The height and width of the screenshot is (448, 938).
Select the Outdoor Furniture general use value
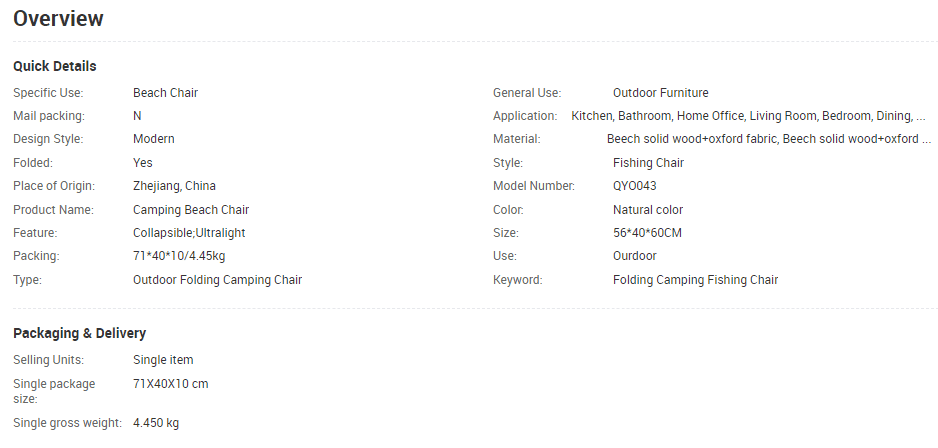pos(660,93)
